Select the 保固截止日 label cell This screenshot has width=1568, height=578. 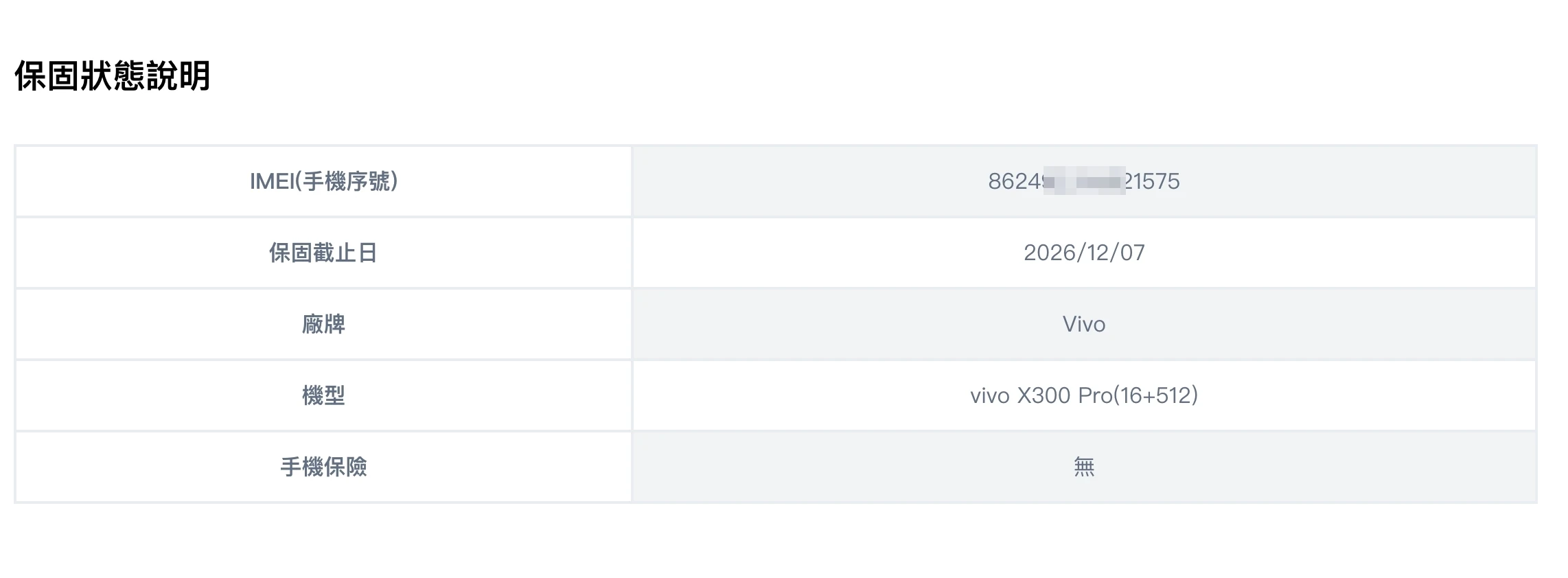click(323, 253)
